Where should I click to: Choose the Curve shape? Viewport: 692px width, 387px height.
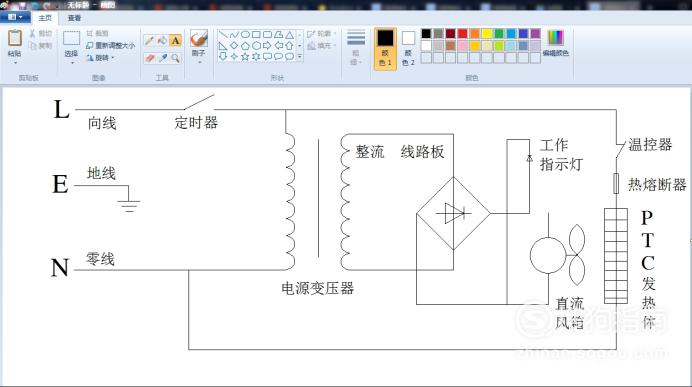point(234,34)
